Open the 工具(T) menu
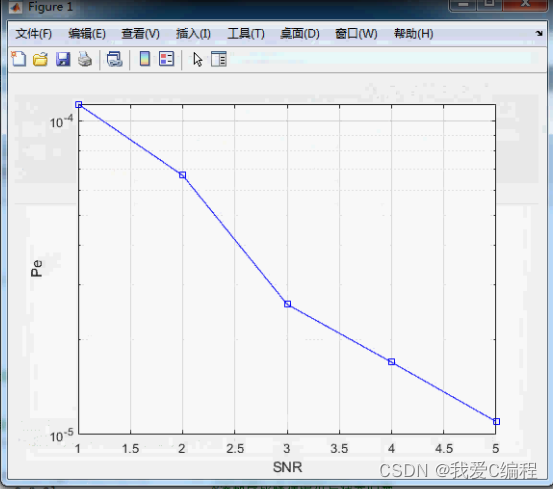This screenshot has height=489, width=553. tap(246, 34)
